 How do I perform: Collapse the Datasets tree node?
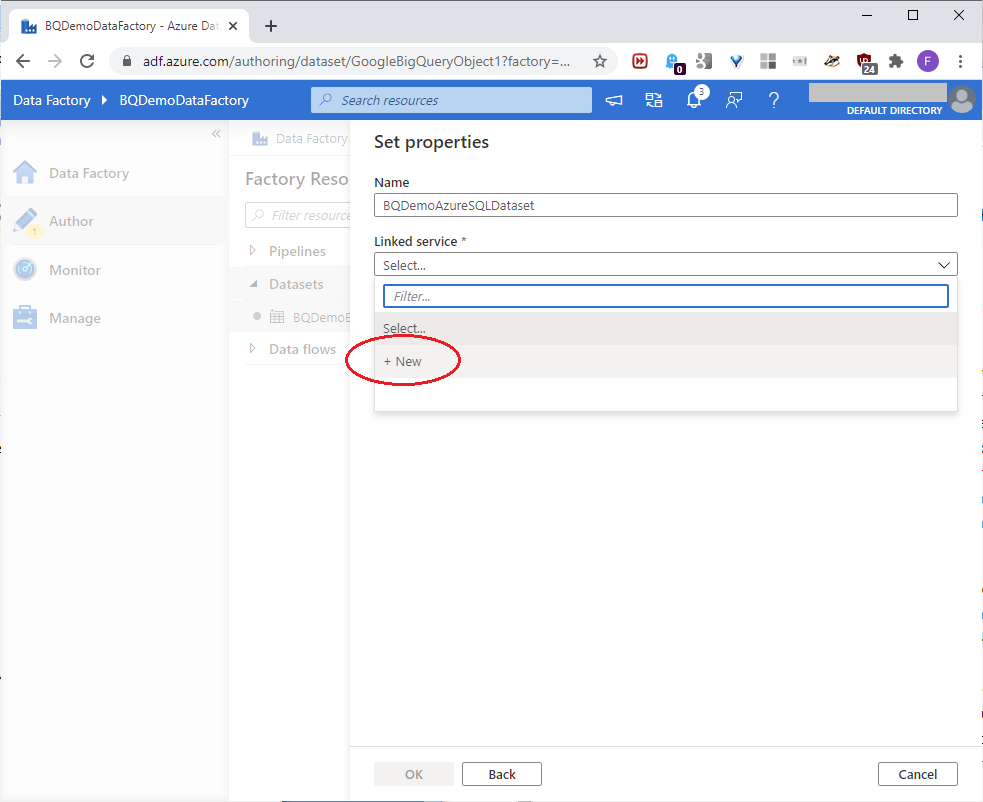coord(253,284)
